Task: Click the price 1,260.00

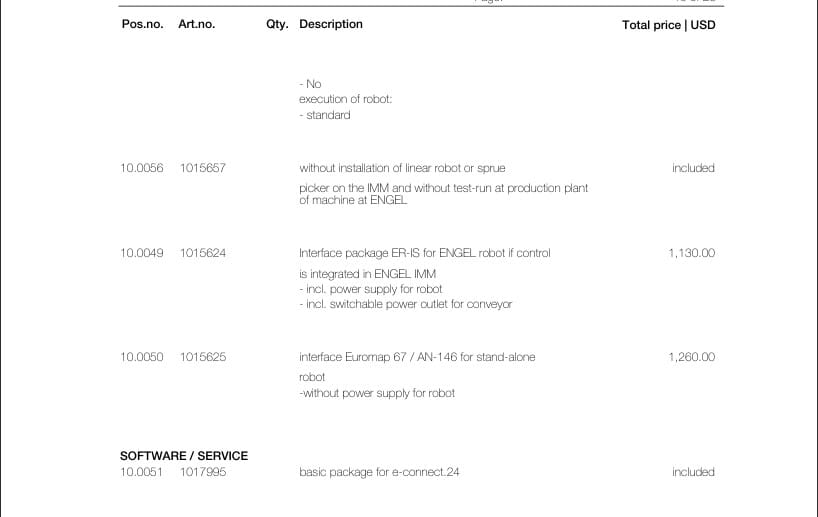Action: 692,357
